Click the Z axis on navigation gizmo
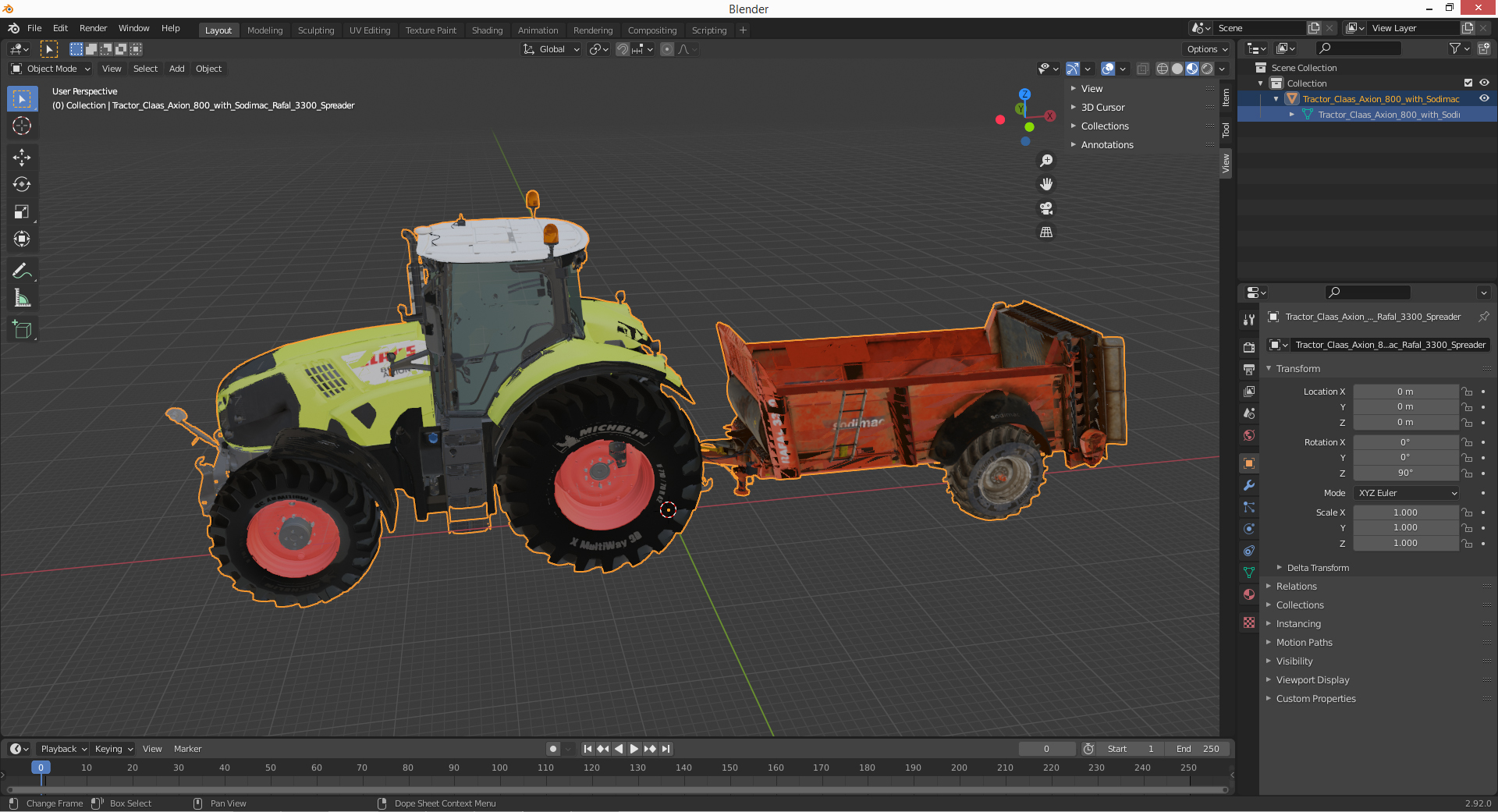This screenshot has width=1498, height=812. pos(1024,94)
